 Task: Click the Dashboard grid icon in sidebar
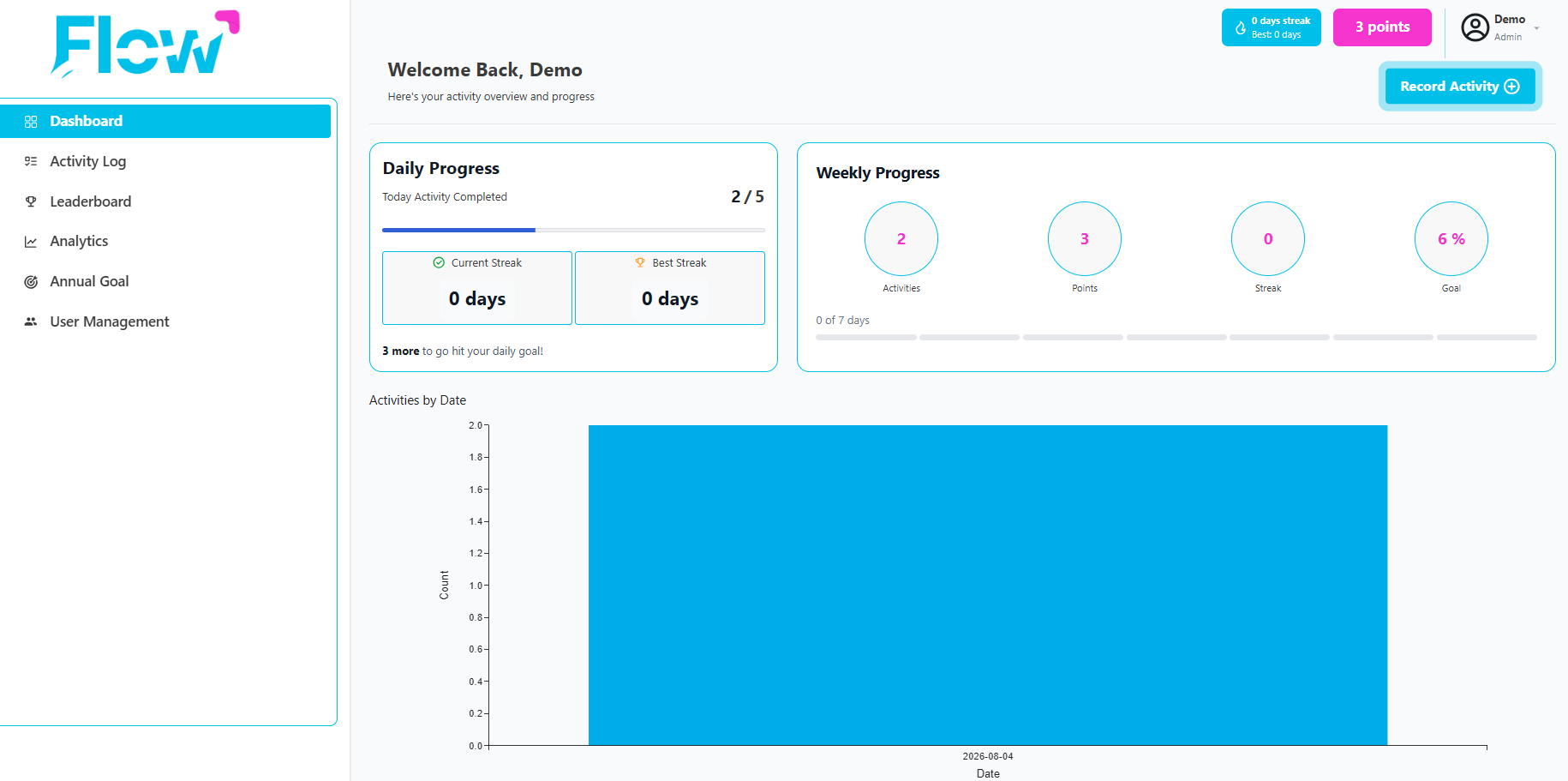(x=31, y=122)
